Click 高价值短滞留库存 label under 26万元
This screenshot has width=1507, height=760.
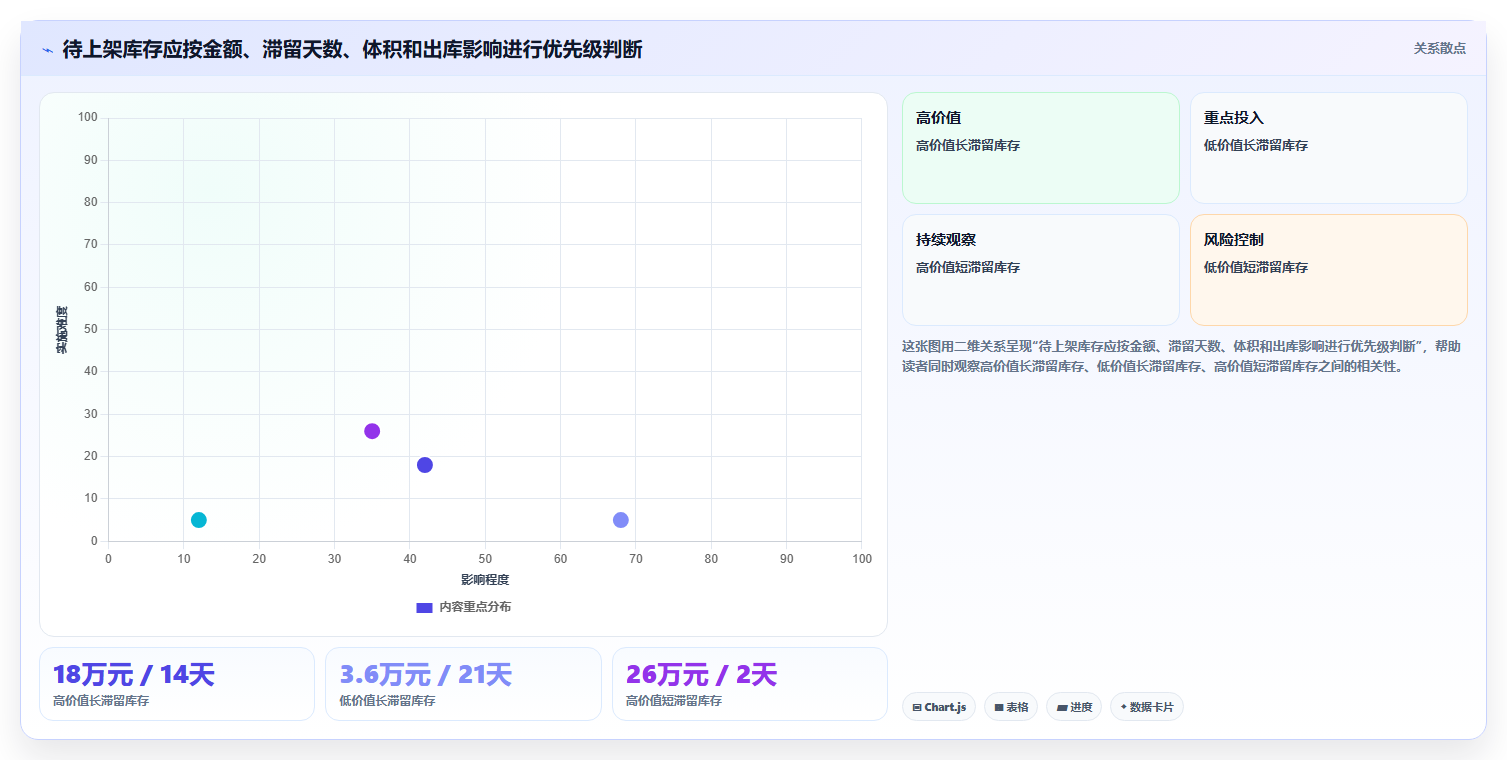tap(674, 701)
